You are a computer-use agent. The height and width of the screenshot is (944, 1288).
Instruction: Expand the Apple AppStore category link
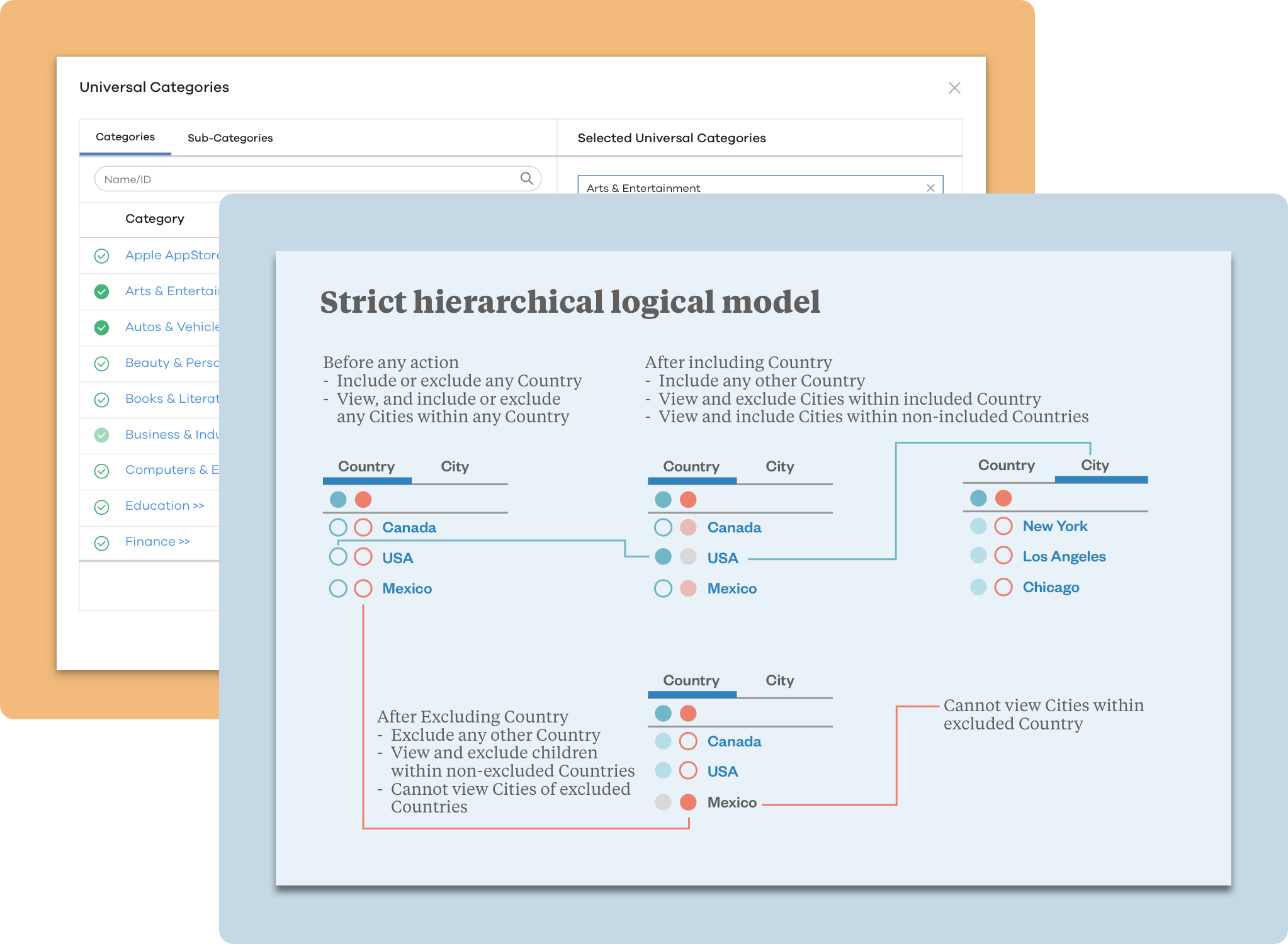click(171, 256)
